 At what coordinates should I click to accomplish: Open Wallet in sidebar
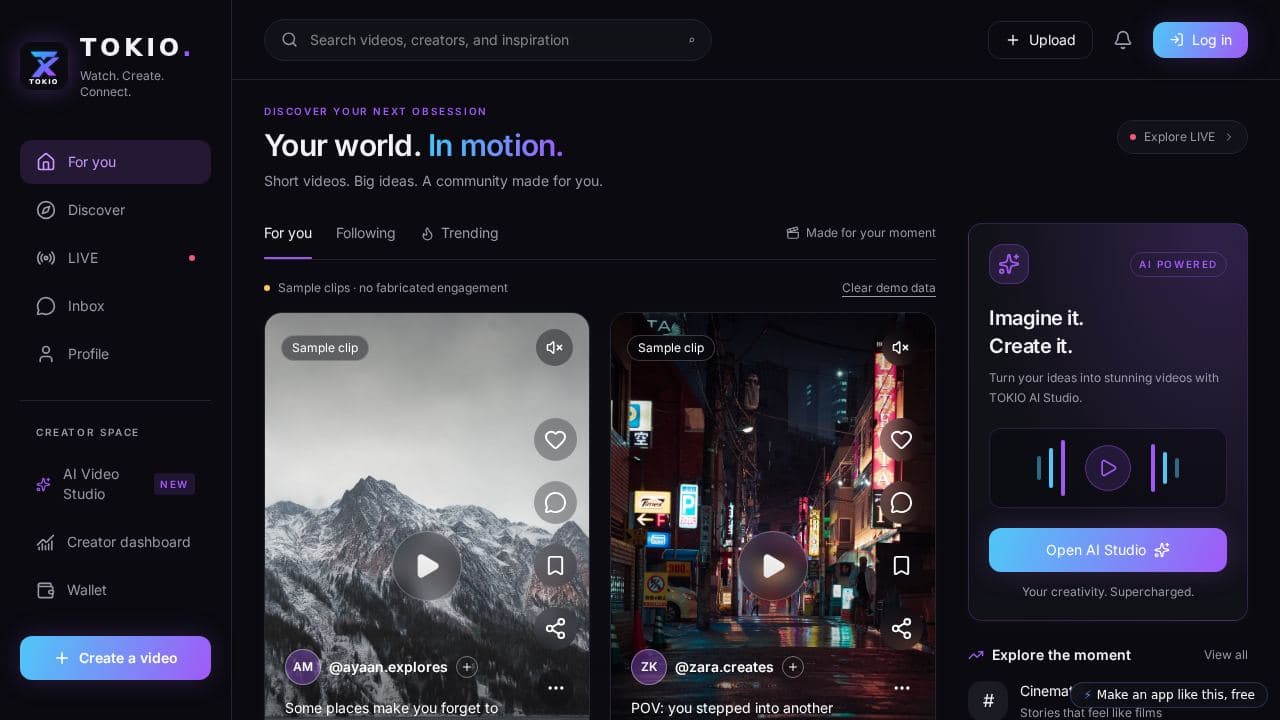[115, 590]
